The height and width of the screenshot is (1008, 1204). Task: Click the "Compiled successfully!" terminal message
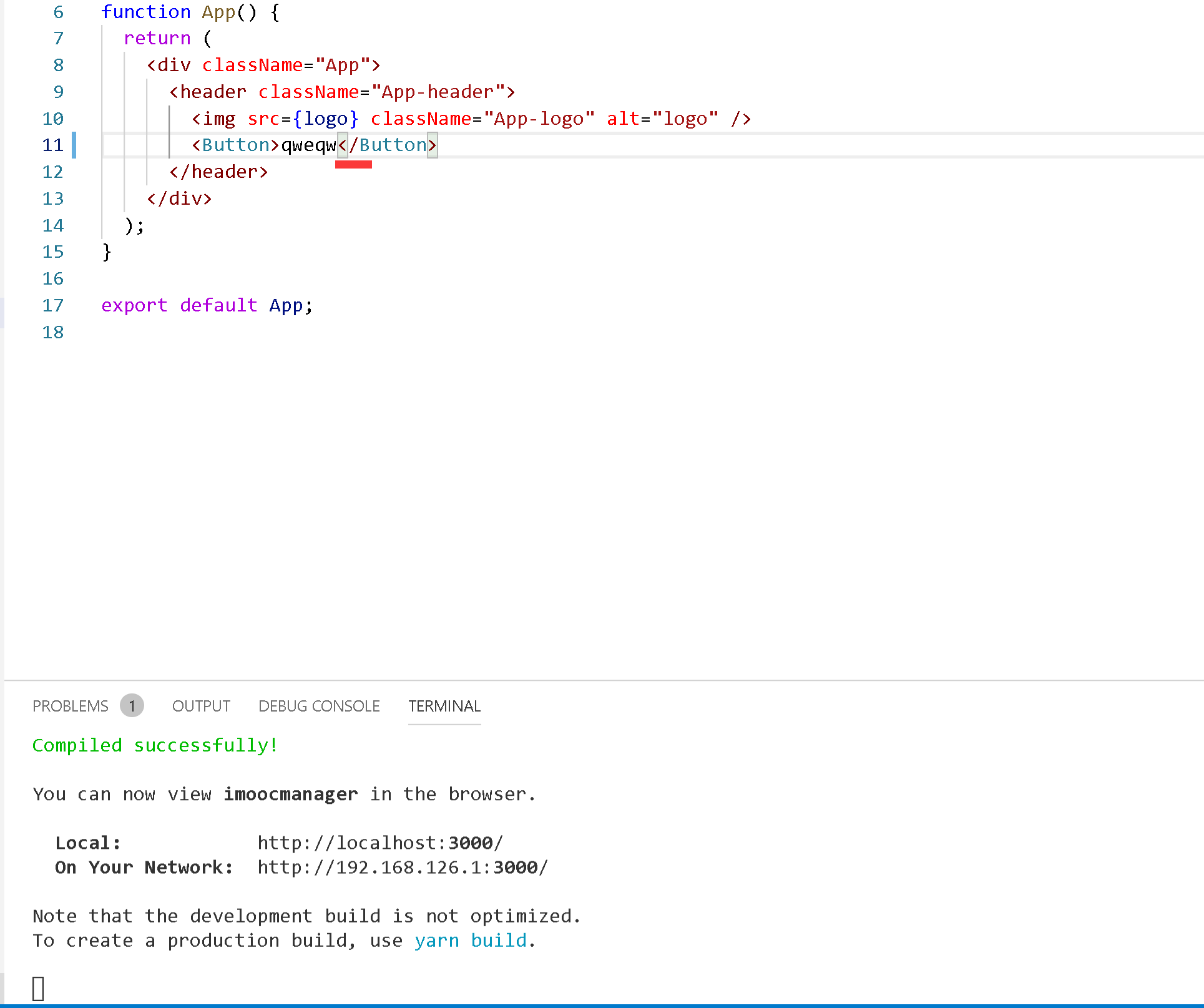(155, 745)
